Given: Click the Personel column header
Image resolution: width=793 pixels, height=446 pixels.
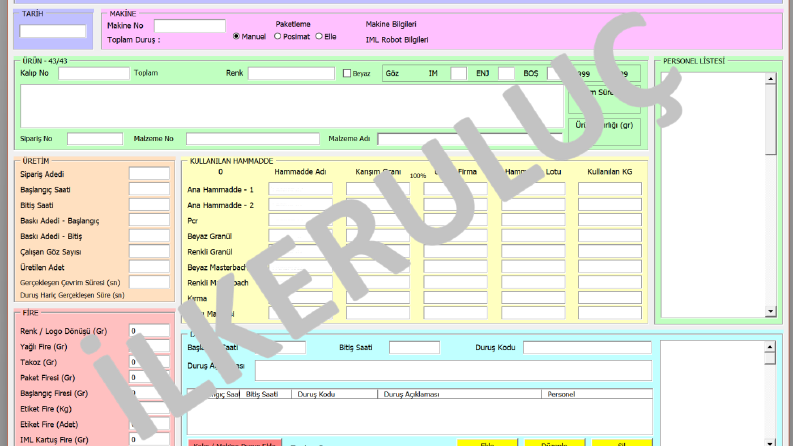Looking at the screenshot, I should (x=597, y=394).
